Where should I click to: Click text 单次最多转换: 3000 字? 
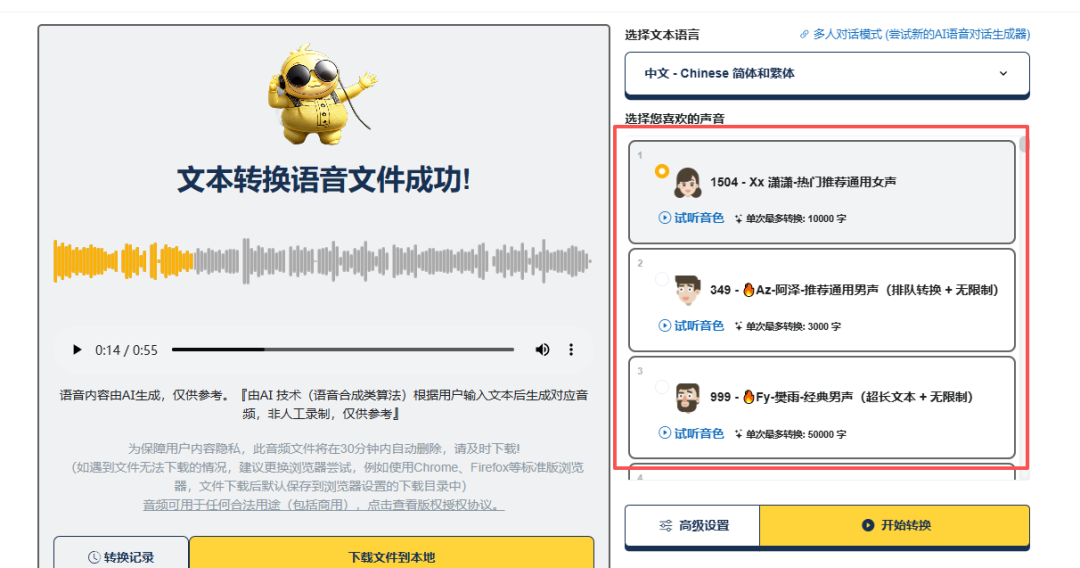(x=793, y=326)
